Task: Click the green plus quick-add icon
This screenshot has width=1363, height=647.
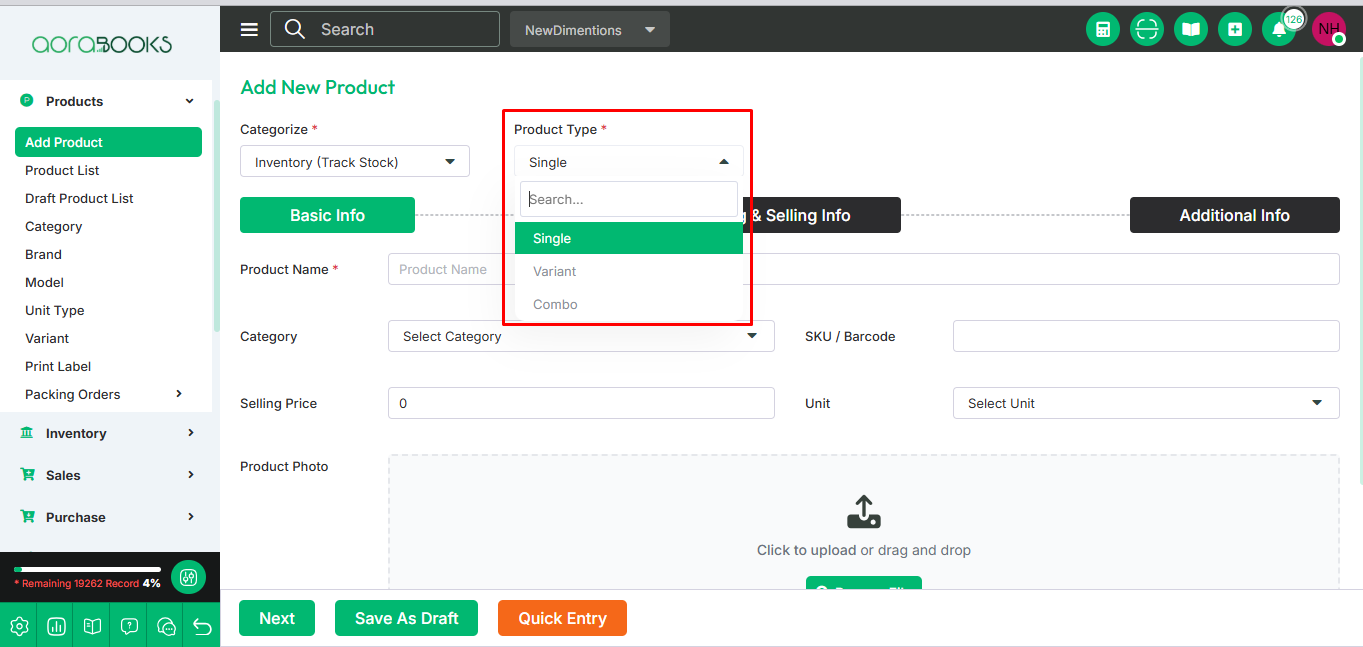Action: 1234,29
